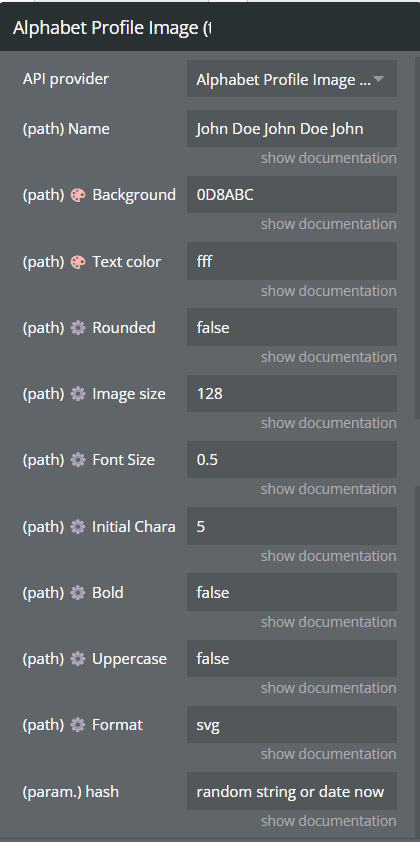Select the Name field containing John Doe
This screenshot has height=843, width=420.
pos(291,128)
